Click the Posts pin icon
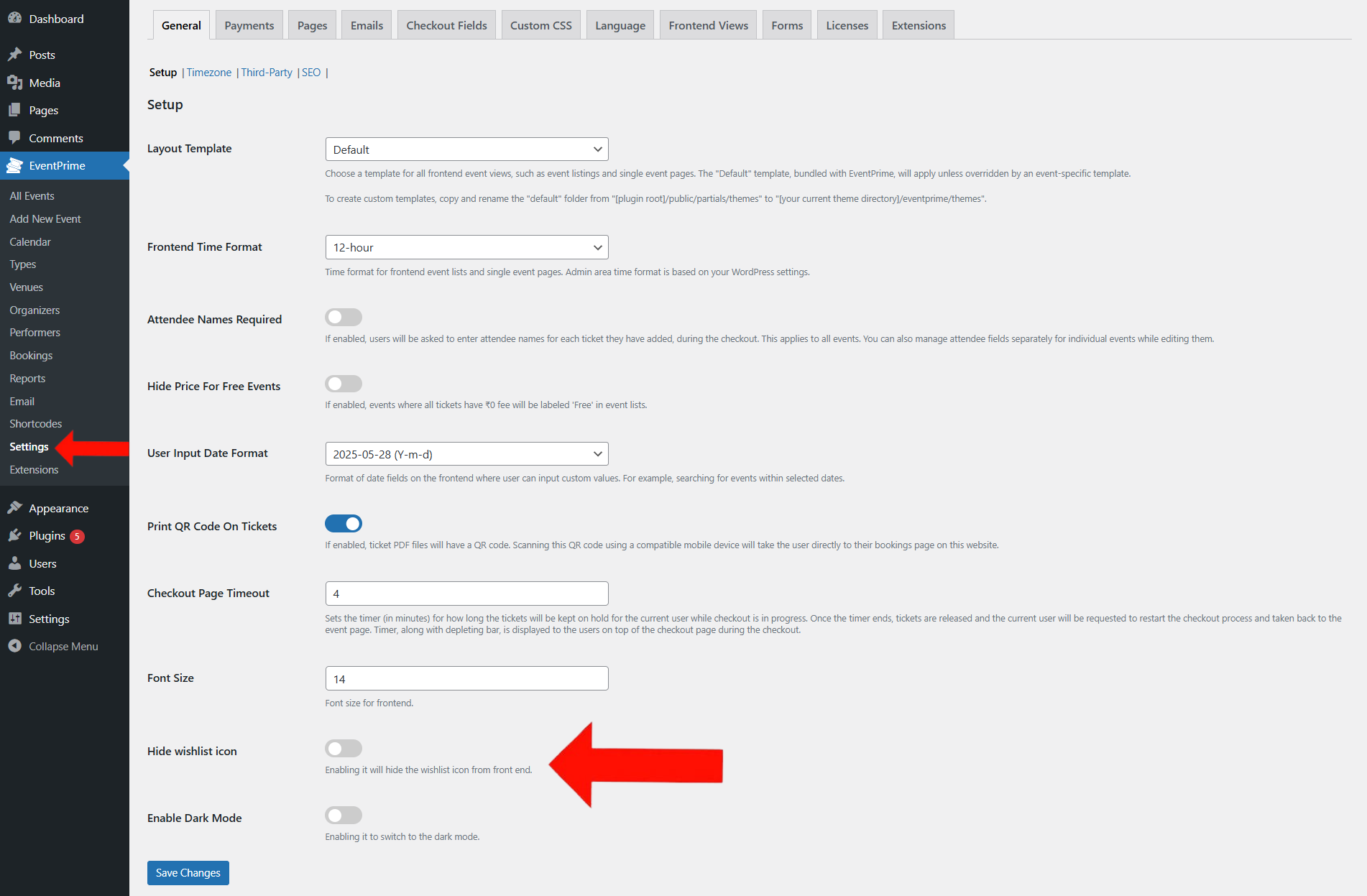 (14, 55)
